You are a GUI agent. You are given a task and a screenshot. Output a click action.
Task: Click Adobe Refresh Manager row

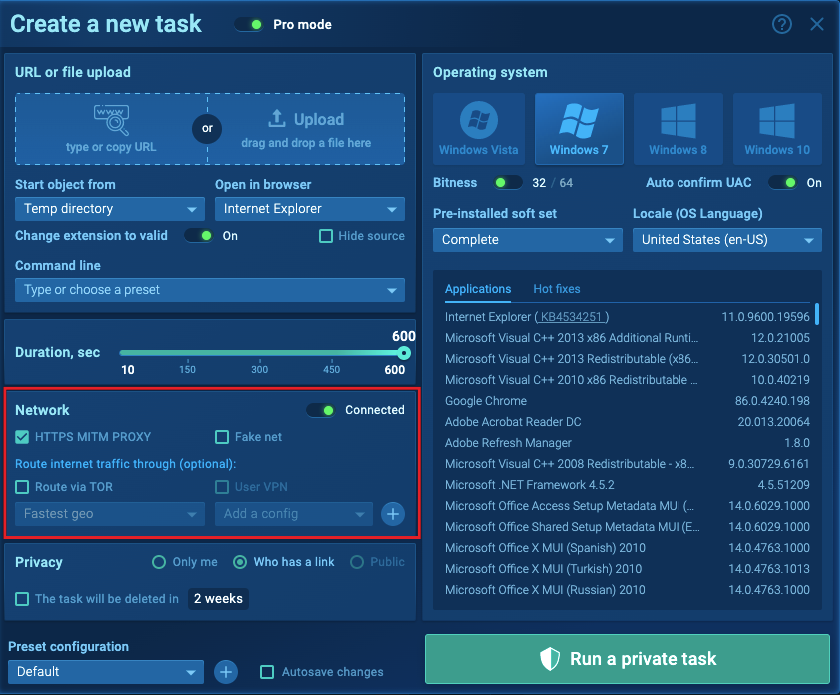tap(627, 443)
